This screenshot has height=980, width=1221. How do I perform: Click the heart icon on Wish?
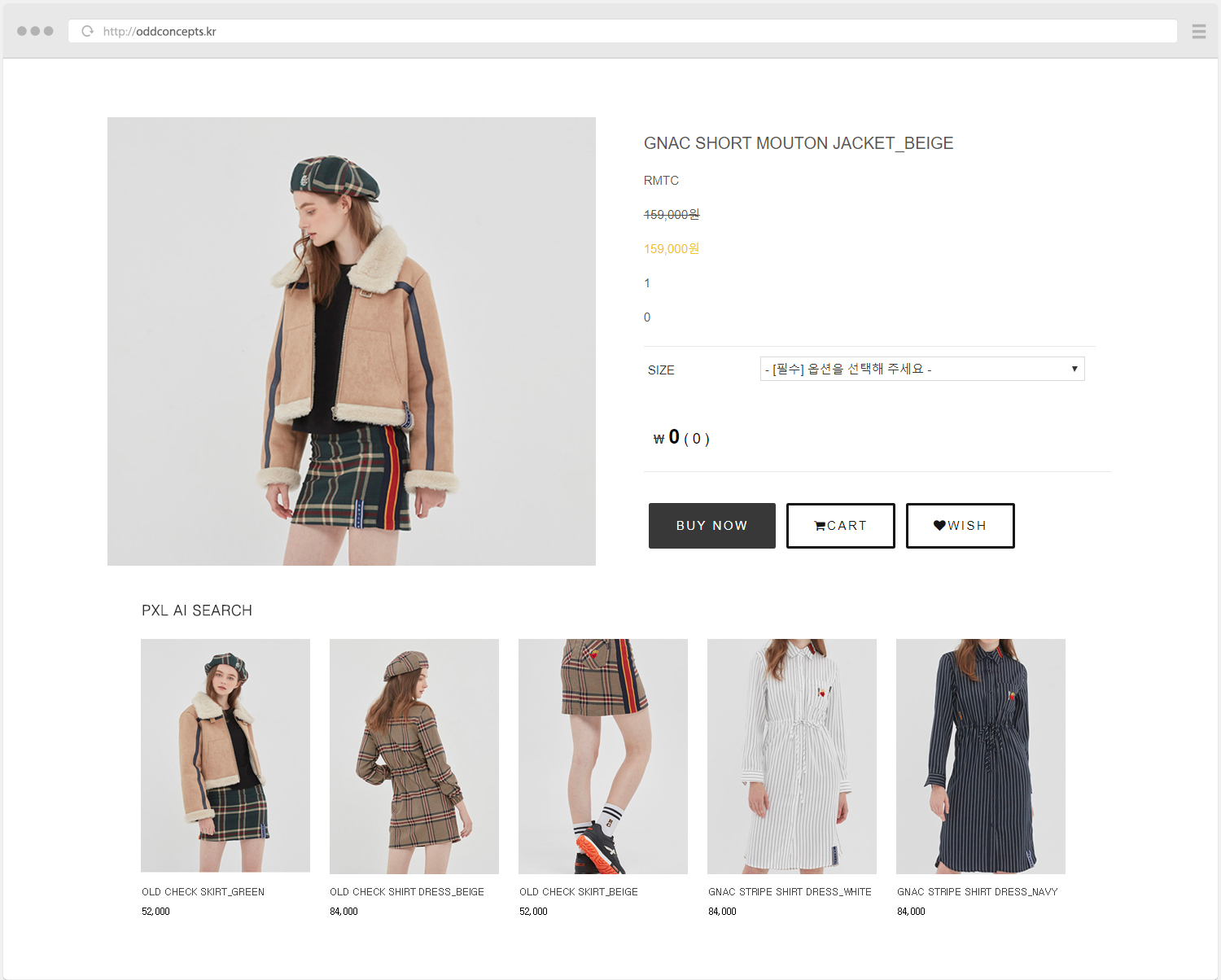[939, 526]
